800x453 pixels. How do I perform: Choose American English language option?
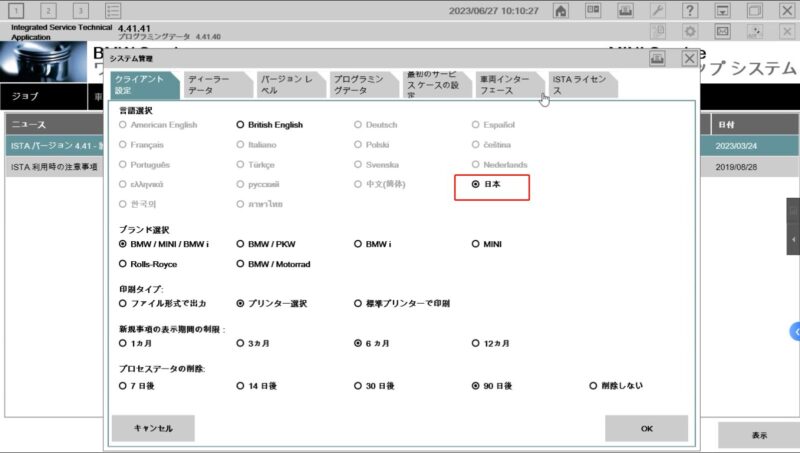click(x=158, y=124)
